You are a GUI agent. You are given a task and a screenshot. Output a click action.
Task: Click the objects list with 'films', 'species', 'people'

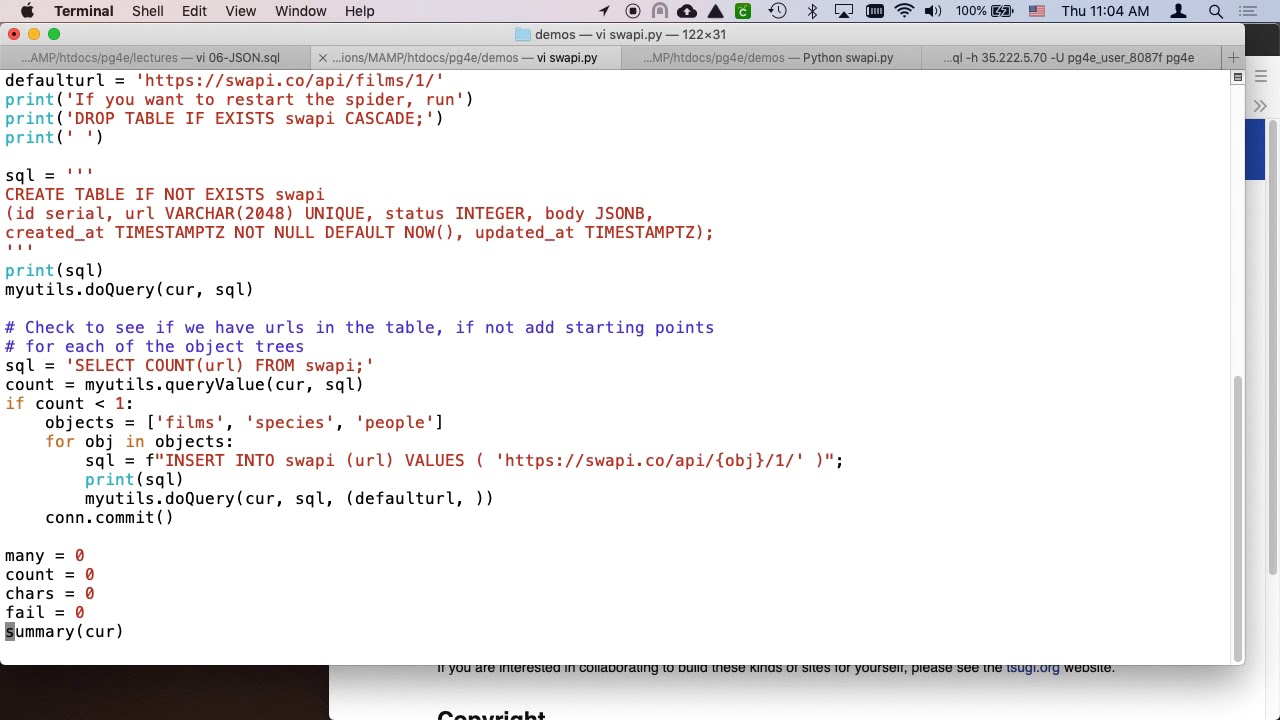click(244, 423)
